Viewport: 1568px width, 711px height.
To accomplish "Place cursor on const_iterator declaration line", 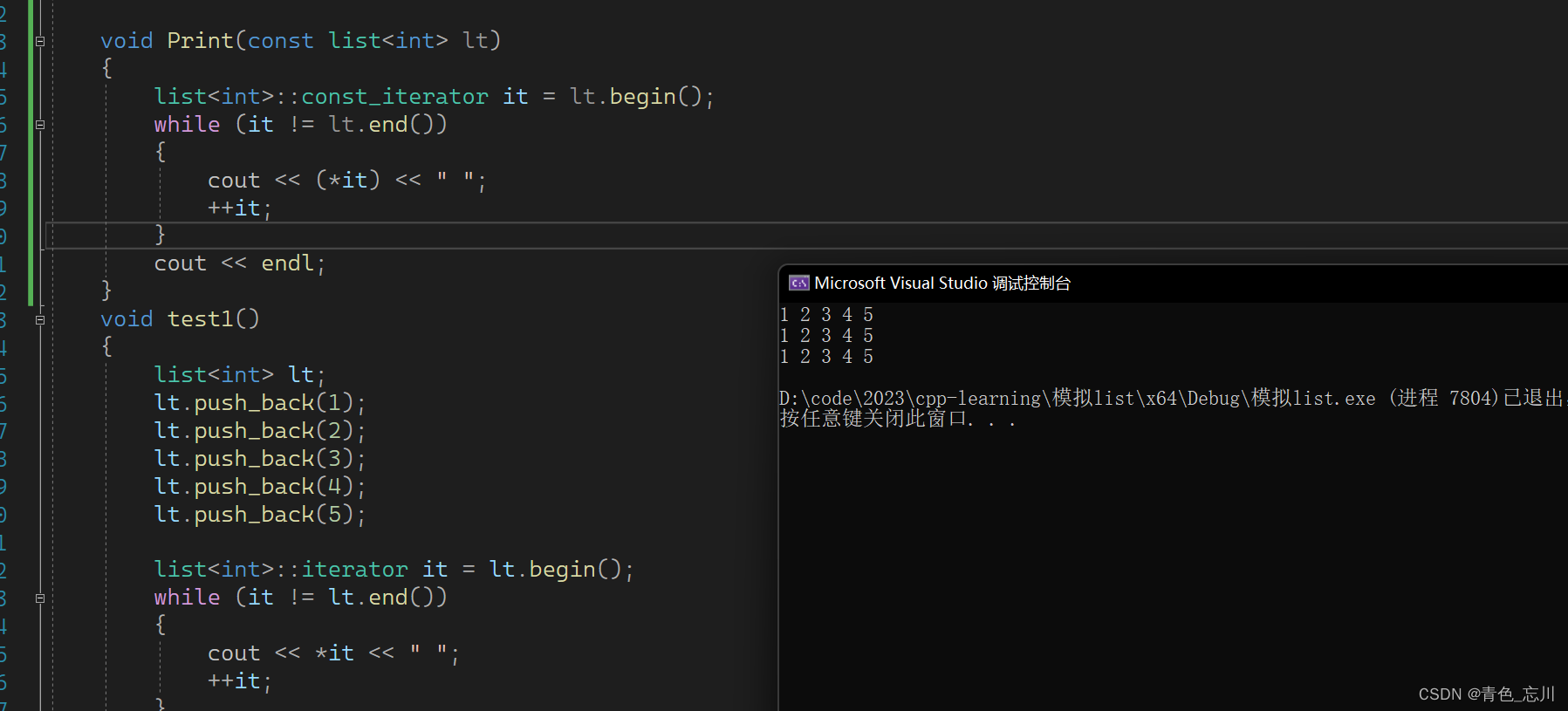I will [x=434, y=96].
